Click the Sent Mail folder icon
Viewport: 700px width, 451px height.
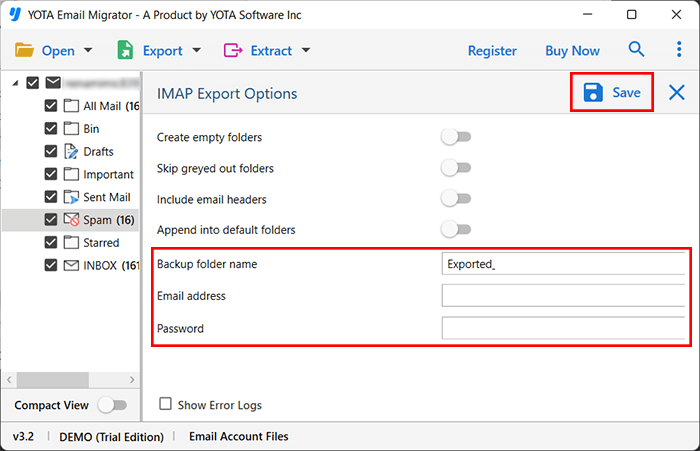(x=72, y=197)
